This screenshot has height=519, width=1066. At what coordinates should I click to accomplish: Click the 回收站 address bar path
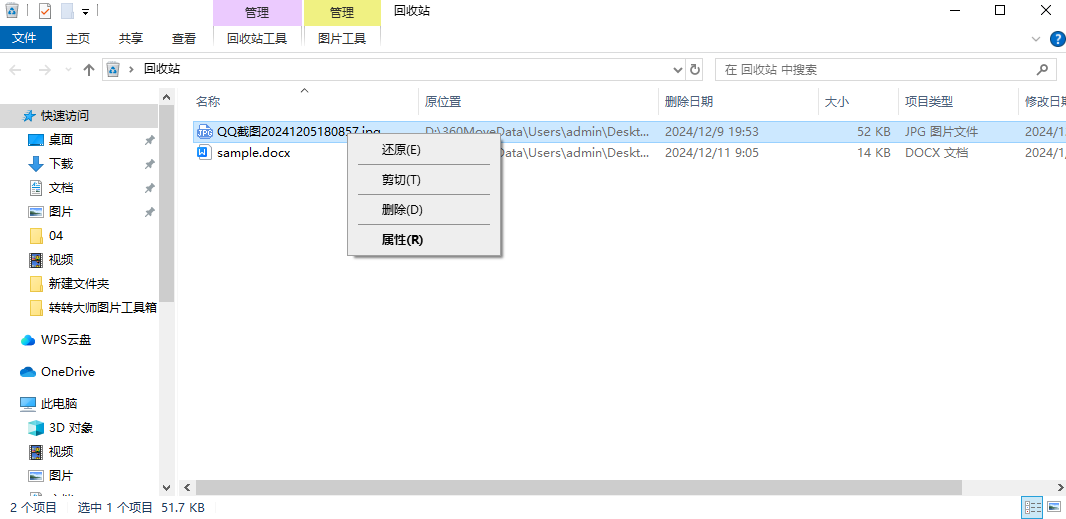pos(162,69)
